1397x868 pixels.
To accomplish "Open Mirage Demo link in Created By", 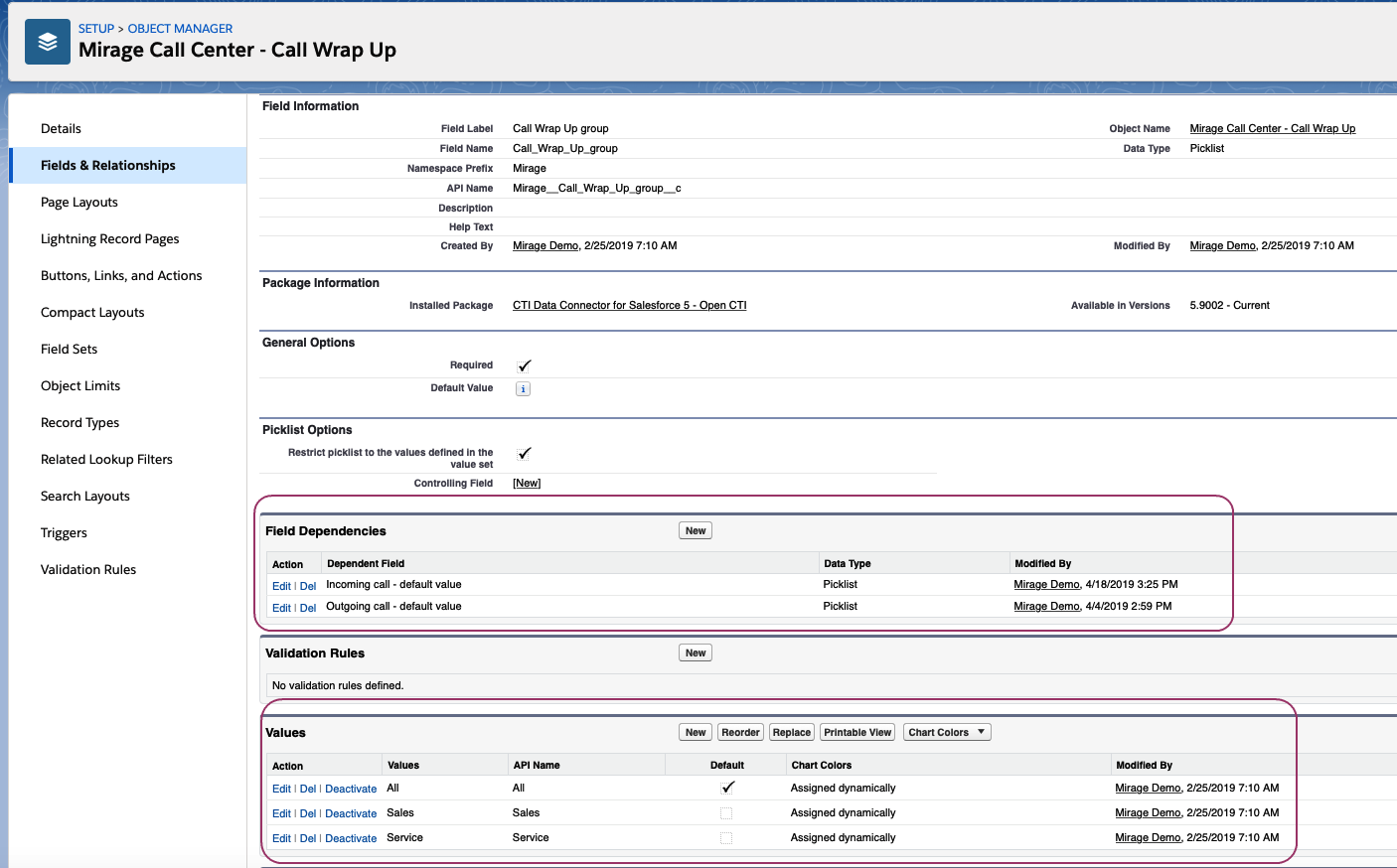I will pos(545,246).
